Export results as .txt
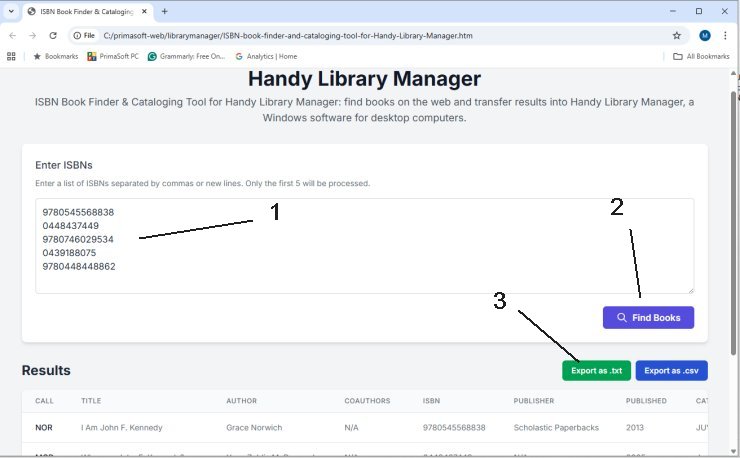 pyautogui.click(x=596, y=370)
